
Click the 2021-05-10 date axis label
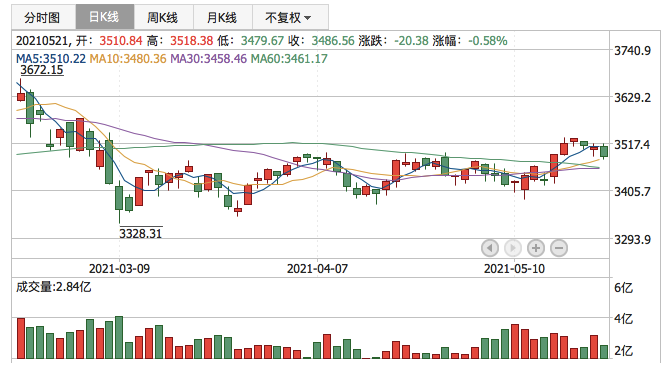click(514, 268)
